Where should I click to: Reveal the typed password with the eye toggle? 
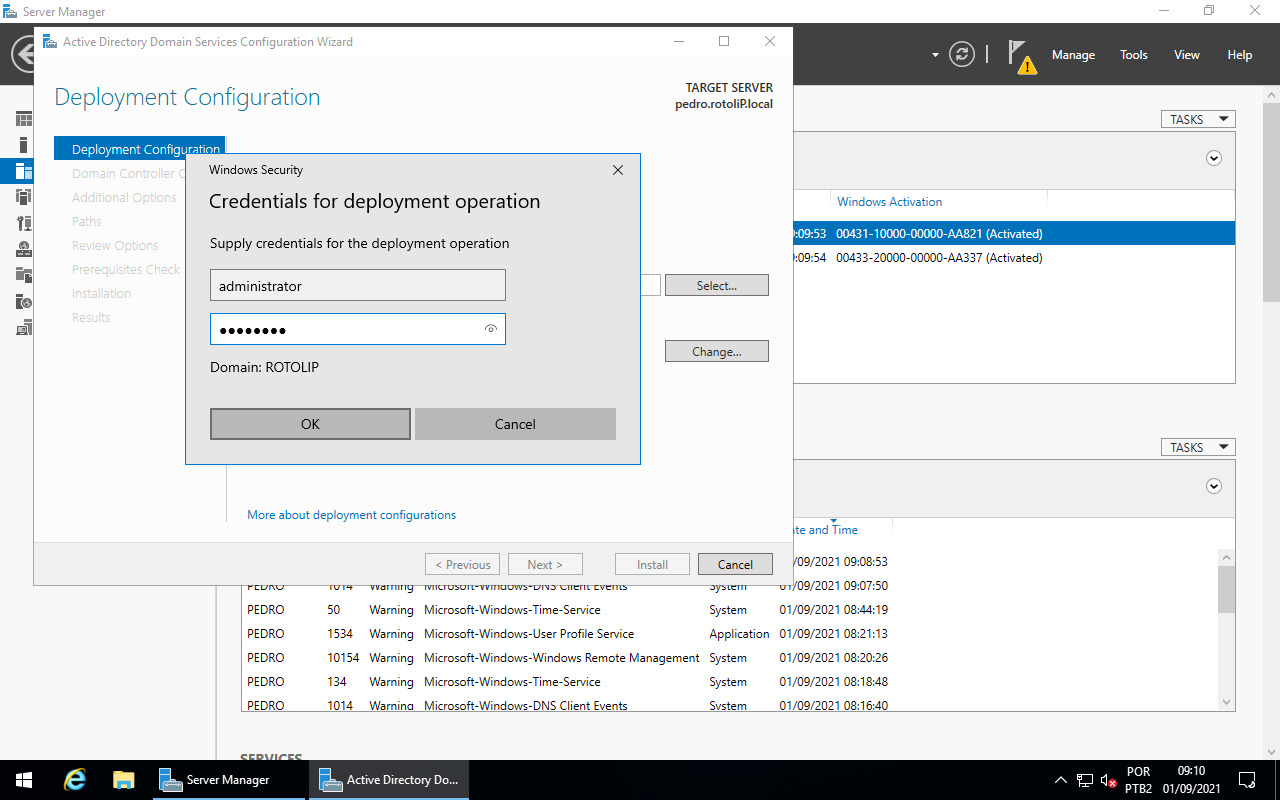pos(490,328)
